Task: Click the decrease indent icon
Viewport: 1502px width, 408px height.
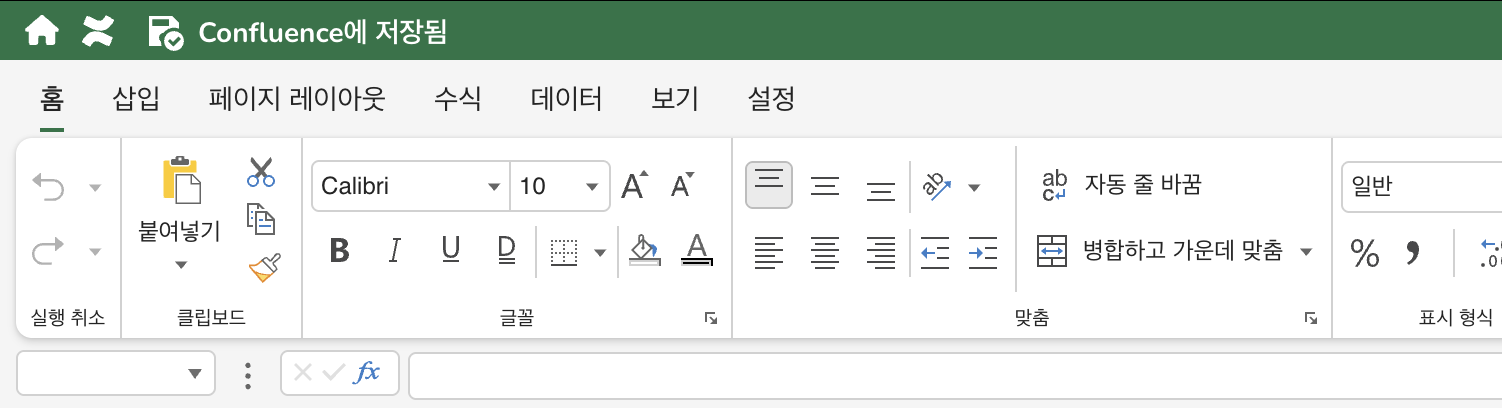Action: point(934,252)
